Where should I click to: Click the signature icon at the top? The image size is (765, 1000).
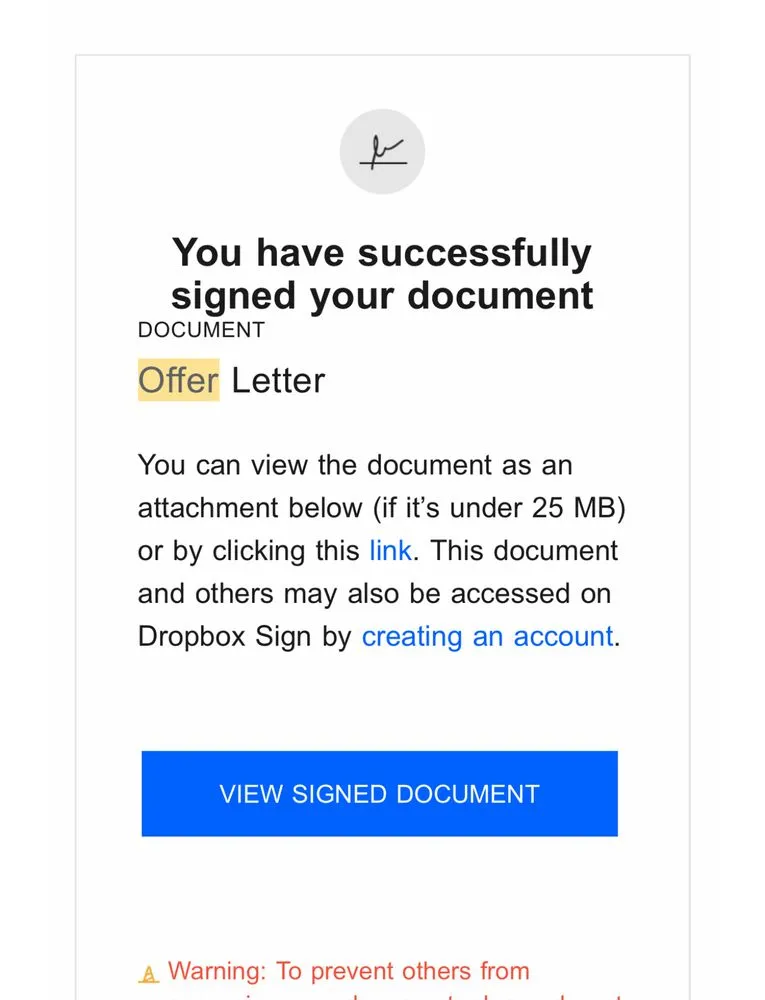coord(382,152)
